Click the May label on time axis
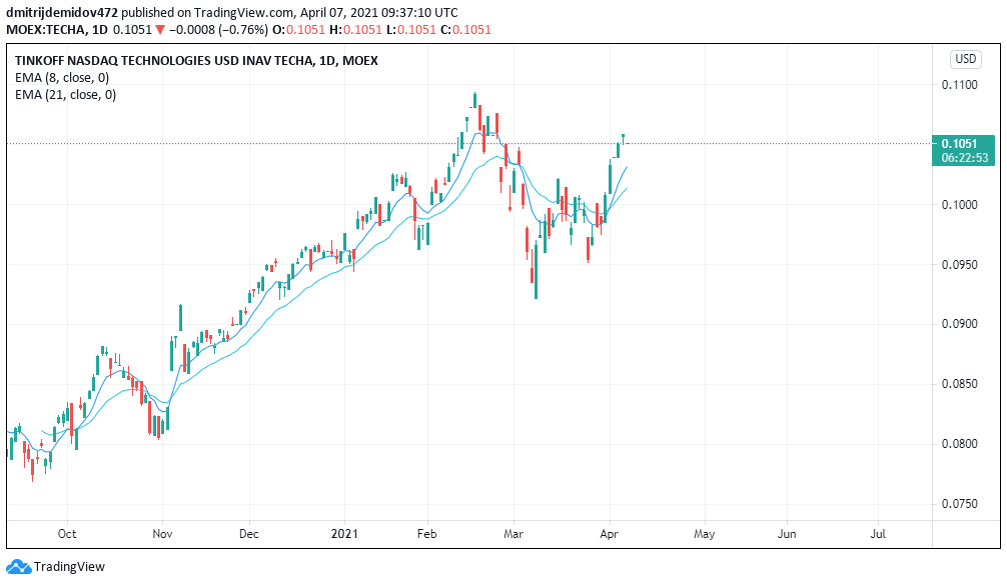 (x=704, y=534)
